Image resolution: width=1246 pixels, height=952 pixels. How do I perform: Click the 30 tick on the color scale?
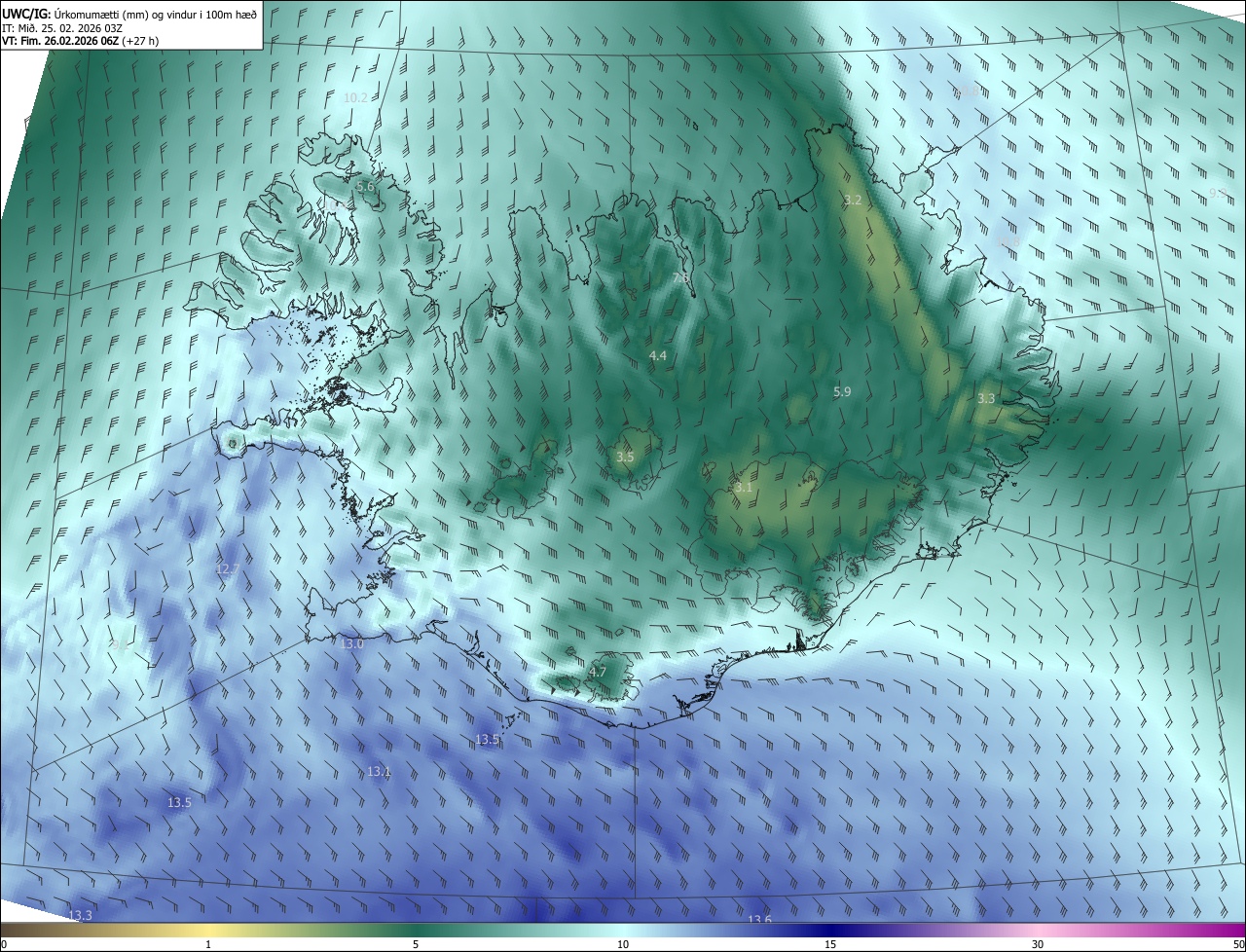(1038, 944)
